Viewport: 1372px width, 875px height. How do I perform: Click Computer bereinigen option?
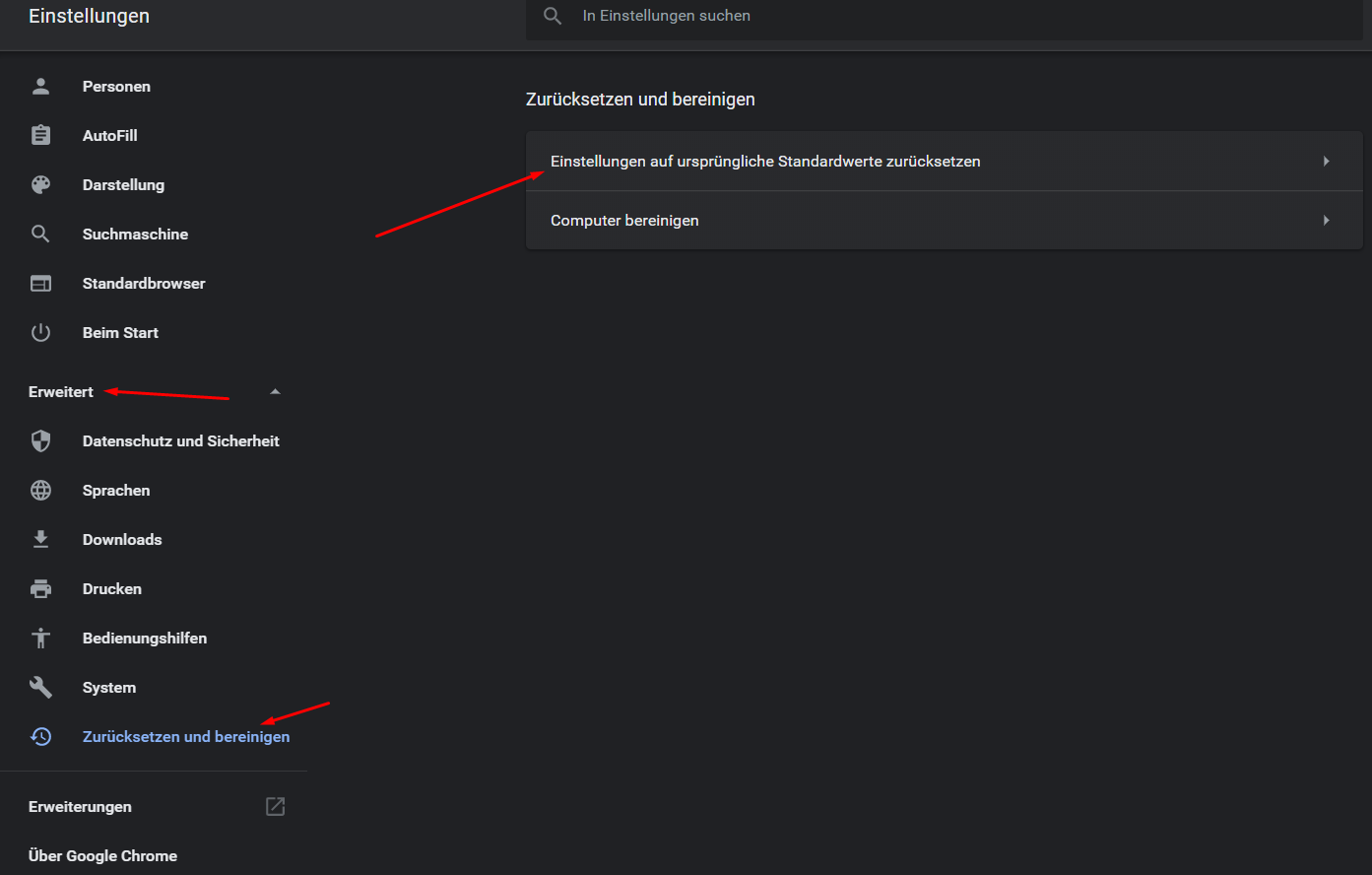[x=624, y=220]
